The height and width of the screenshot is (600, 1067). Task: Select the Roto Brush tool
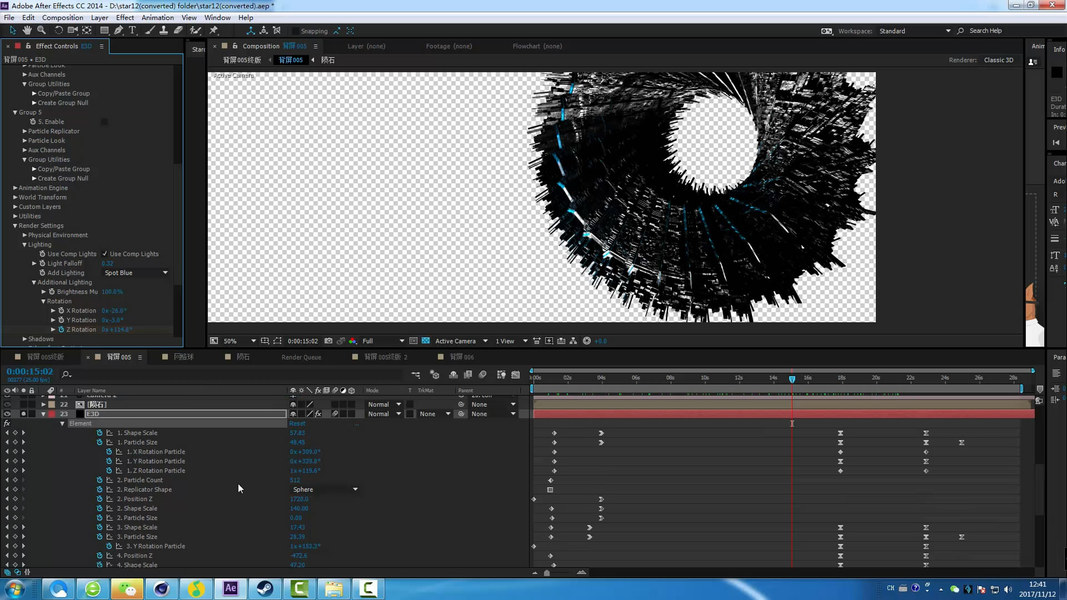(195, 31)
